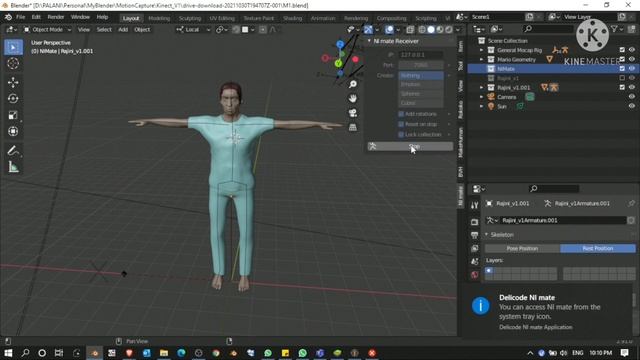Toggle NiMate collection visibility eye
Screen dimensions: 640x360
click(631, 69)
